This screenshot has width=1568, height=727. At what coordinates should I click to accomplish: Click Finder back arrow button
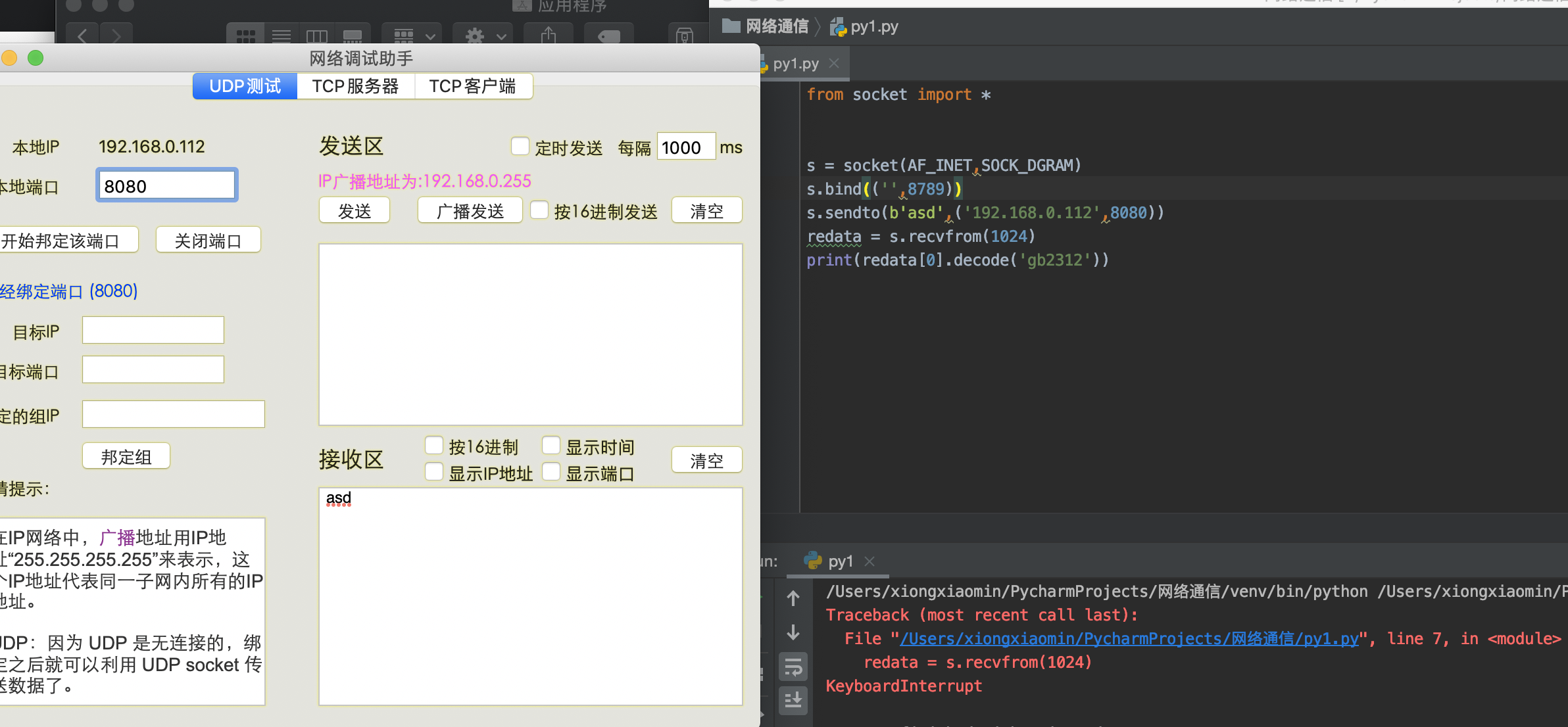pyautogui.click(x=82, y=35)
